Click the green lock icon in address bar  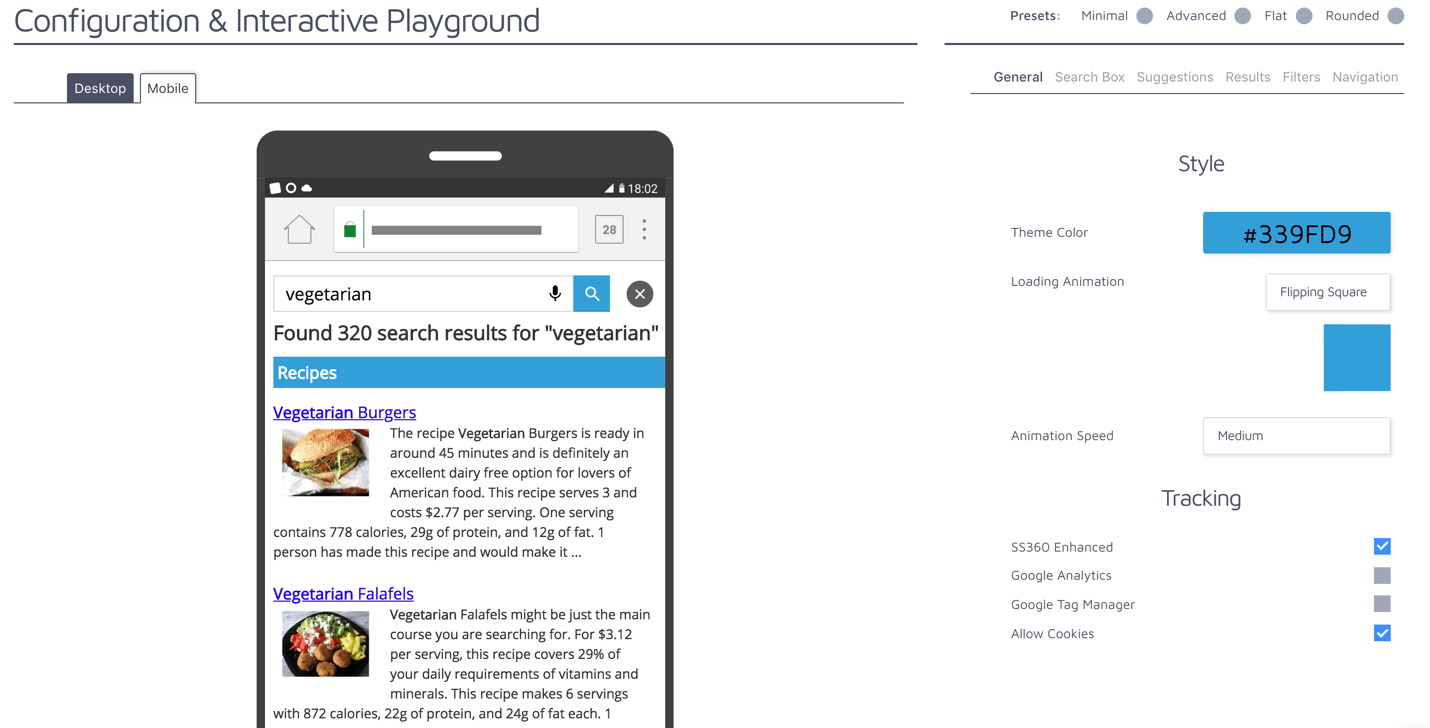click(349, 228)
